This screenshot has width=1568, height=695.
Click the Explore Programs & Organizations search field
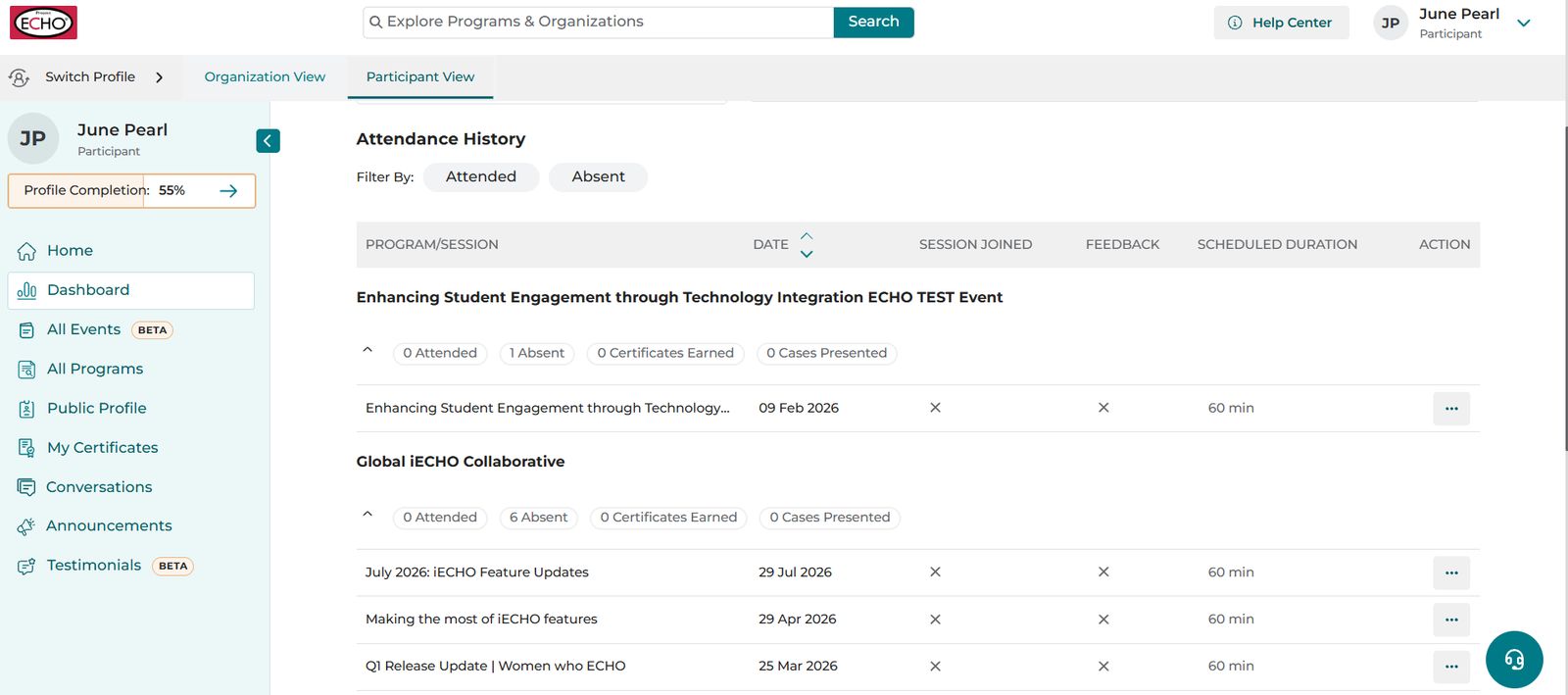pos(598,22)
